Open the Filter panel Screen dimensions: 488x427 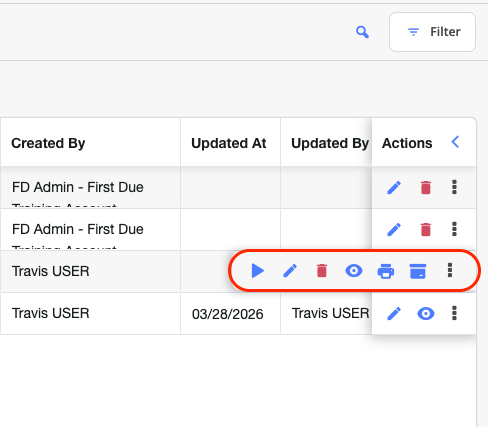tap(432, 32)
